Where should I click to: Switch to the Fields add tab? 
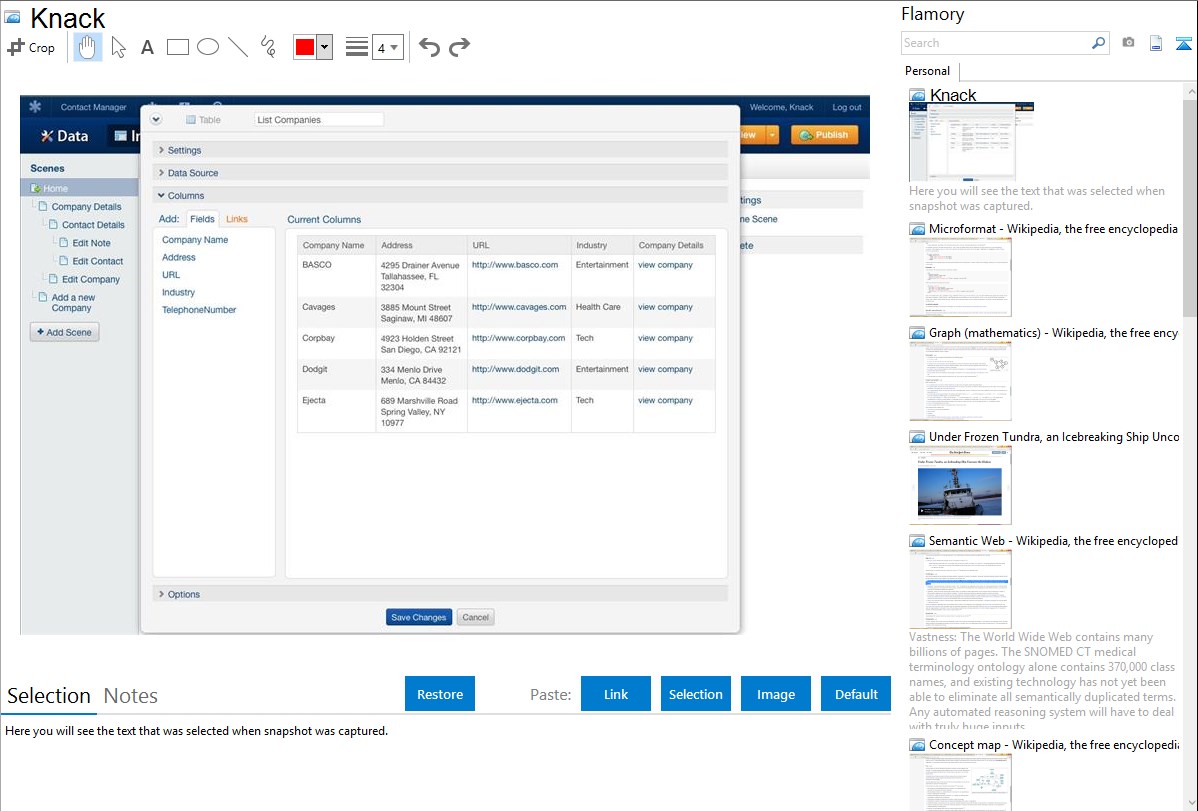(202, 219)
